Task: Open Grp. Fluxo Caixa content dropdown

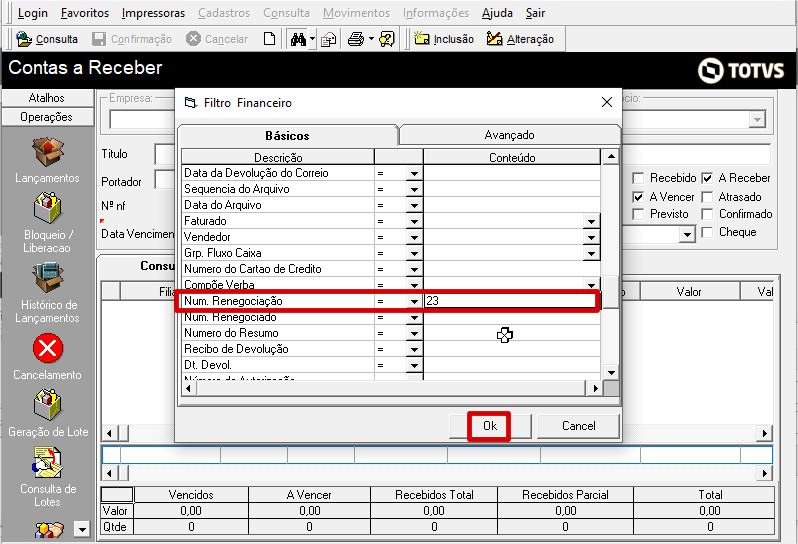Action: click(x=591, y=253)
